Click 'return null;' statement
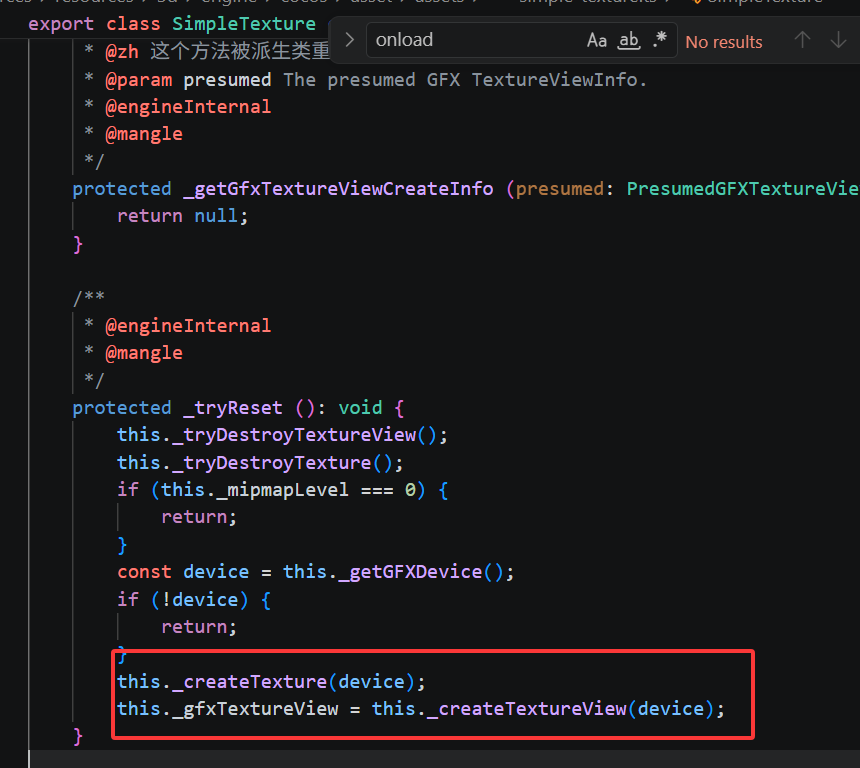The width and height of the screenshot is (860, 768). click(x=182, y=216)
